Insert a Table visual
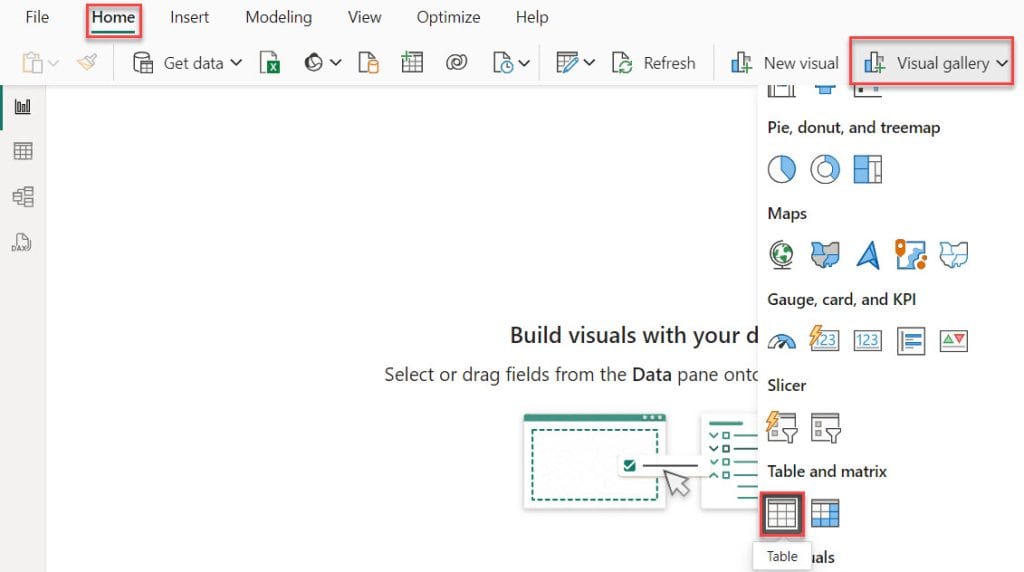 pyautogui.click(x=782, y=514)
